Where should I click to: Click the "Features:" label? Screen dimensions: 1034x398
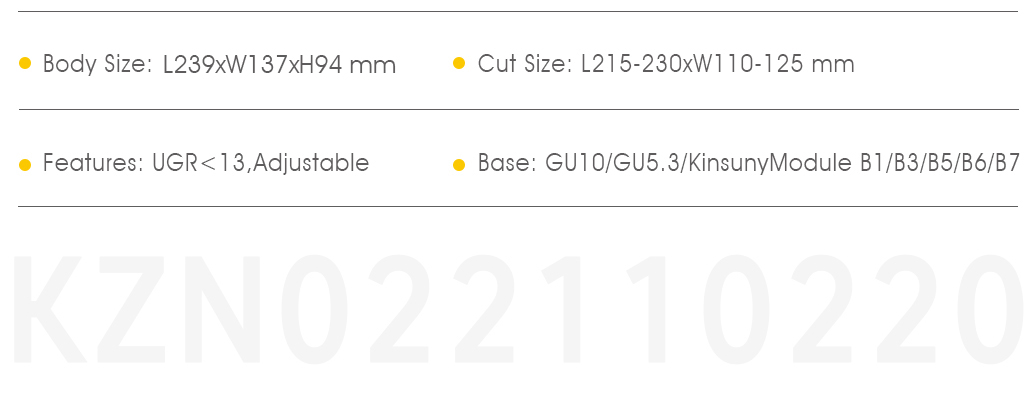tap(93, 163)
